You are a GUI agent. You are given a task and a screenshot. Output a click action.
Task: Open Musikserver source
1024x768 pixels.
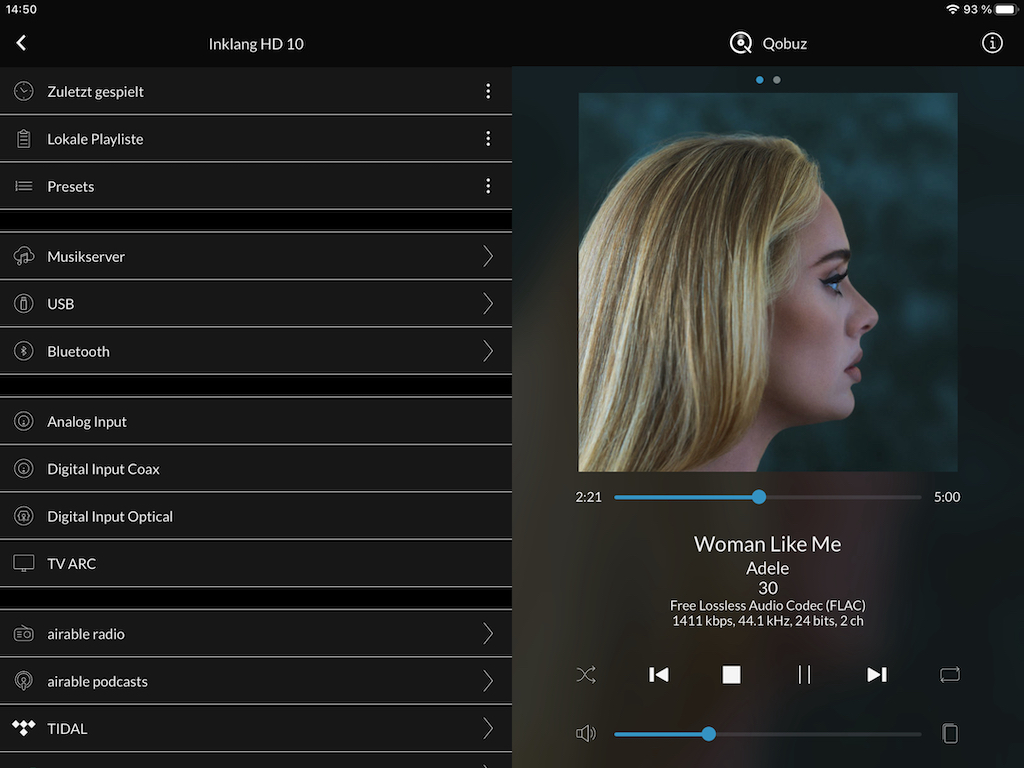pos(256,256)
